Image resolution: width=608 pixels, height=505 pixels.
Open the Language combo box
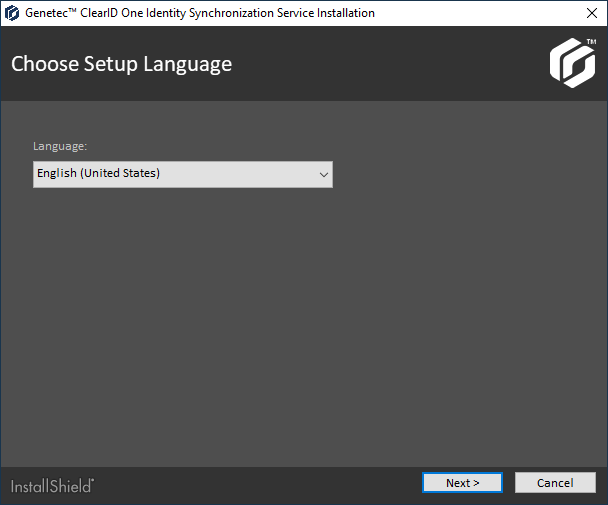[x=182, y=174]
